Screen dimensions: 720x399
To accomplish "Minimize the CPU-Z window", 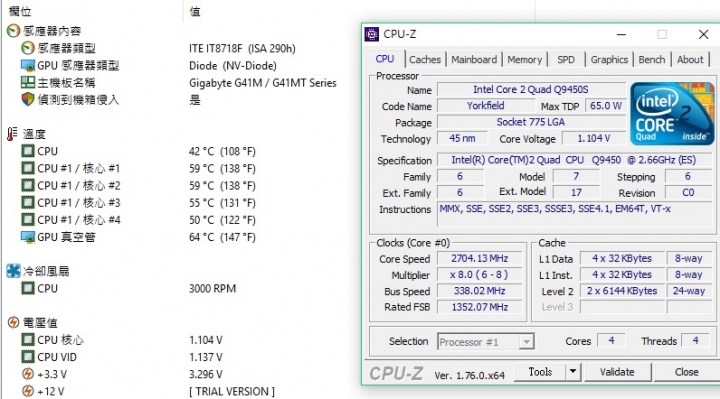I will pyautogui.click(x=621, y=34).
